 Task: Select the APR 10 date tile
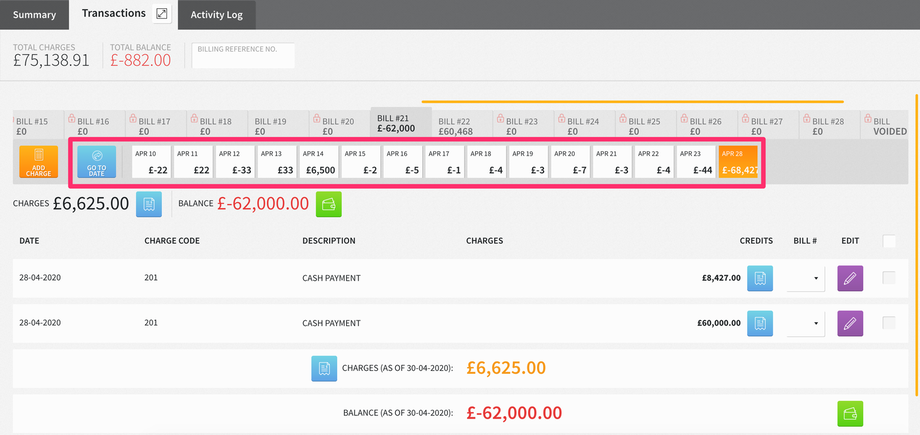click(x=151, y=162)
